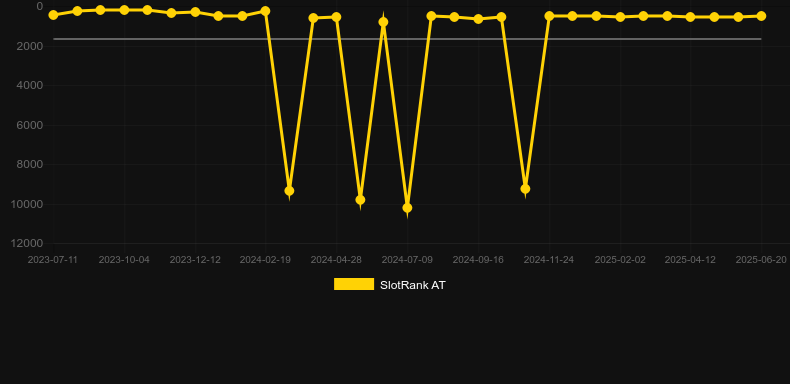This screenshot has width=790, height=384.
Task: Click the gray horizontal average line
Action: point(407,39)
